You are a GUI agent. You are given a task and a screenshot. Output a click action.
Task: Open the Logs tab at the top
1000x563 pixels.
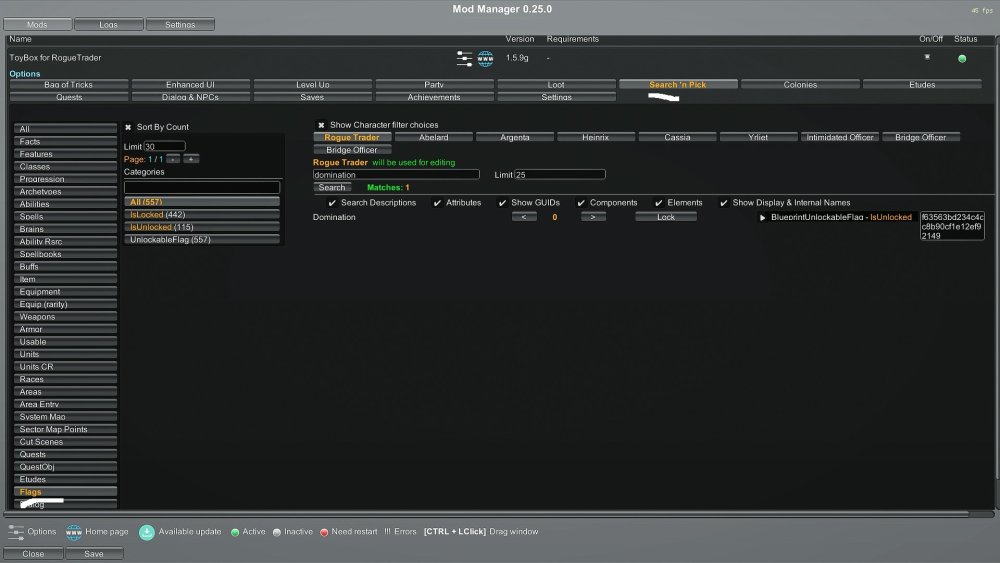(108, 24)
